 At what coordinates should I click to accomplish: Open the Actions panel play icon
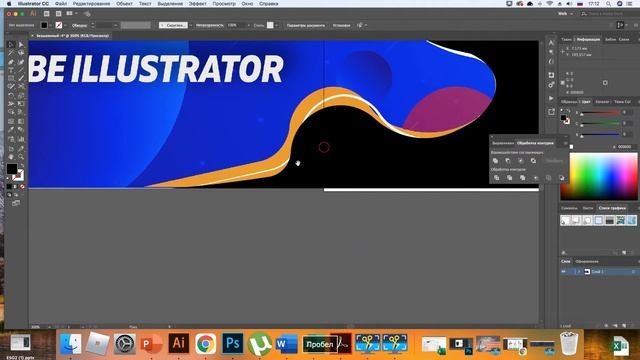(551, 98)
